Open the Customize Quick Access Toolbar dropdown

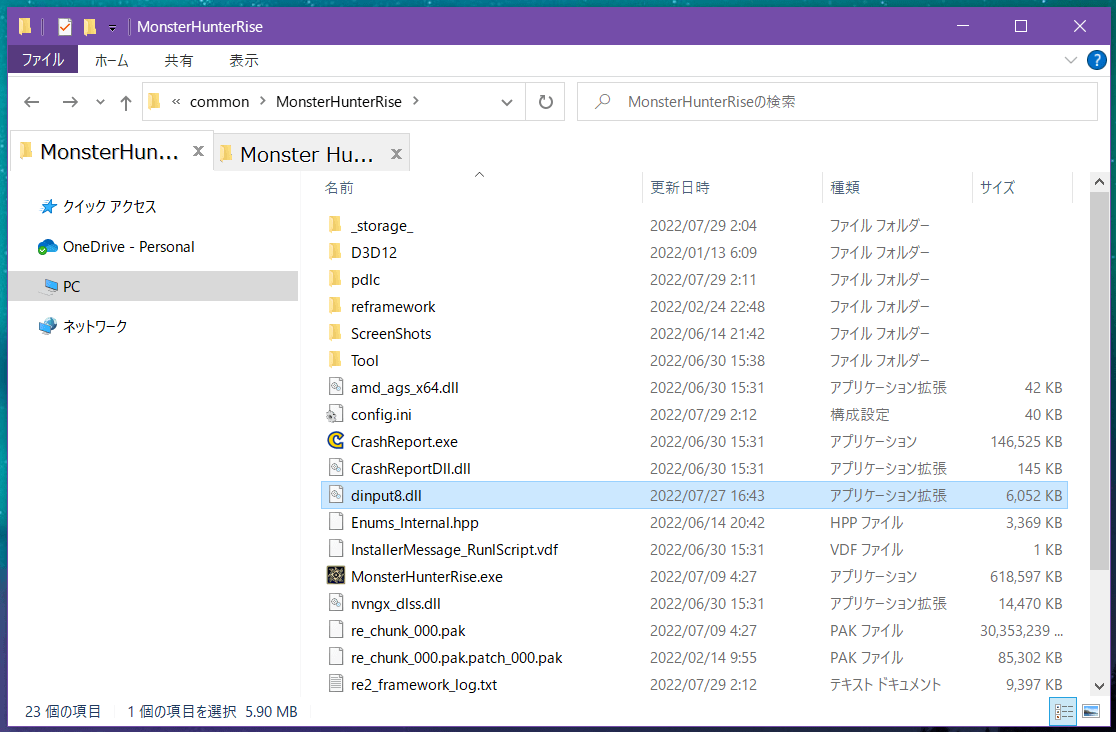(112, 28)
